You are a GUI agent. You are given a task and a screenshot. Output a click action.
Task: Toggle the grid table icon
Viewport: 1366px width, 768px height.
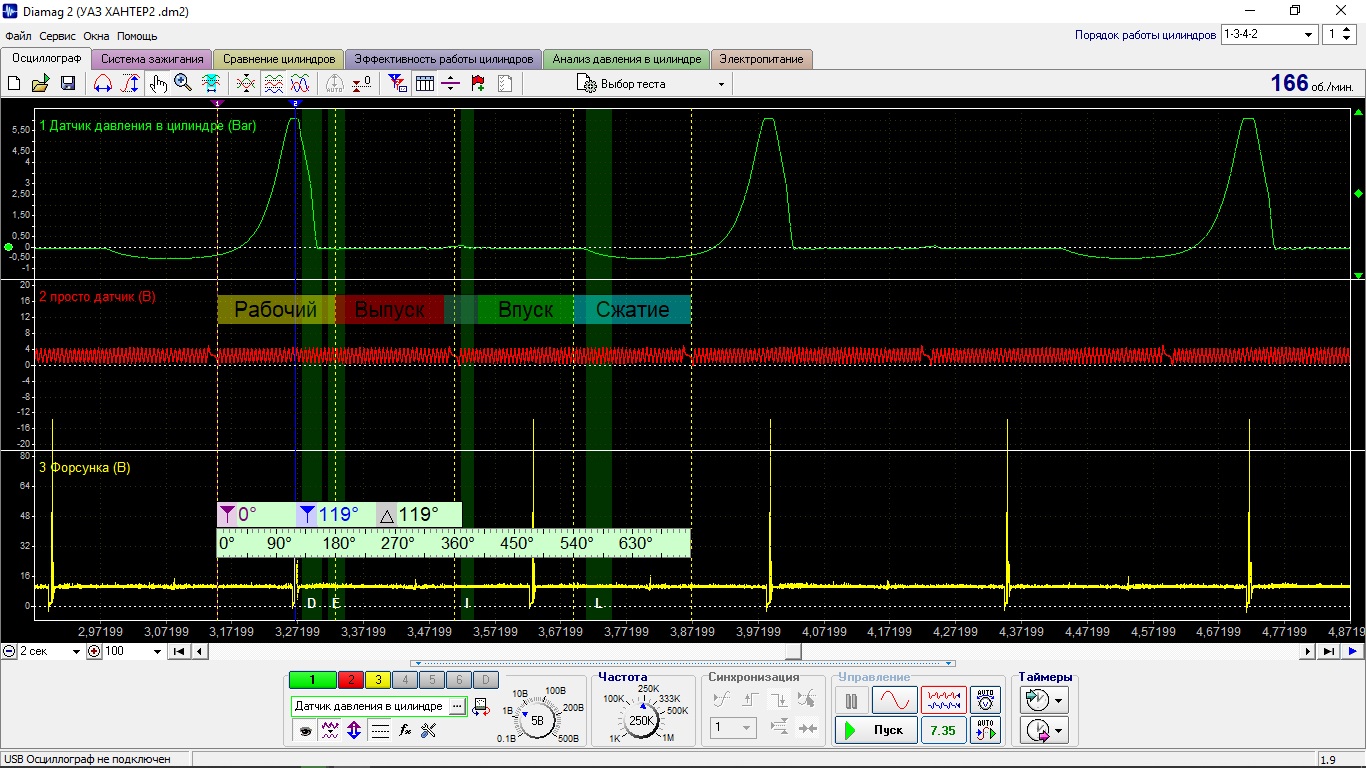coord(425,84)
